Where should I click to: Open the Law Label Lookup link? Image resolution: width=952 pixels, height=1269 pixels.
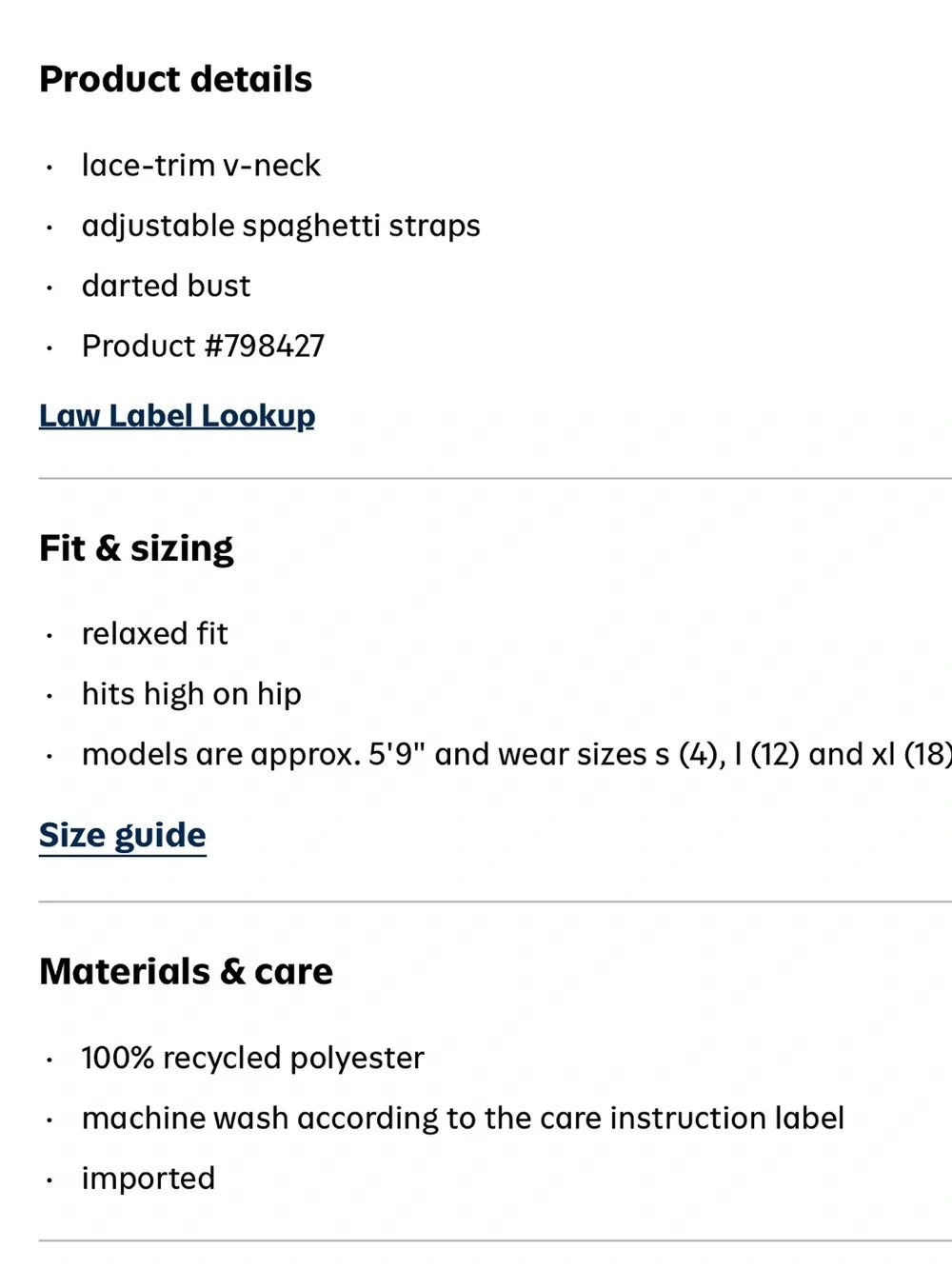click(x=177, y=416)
